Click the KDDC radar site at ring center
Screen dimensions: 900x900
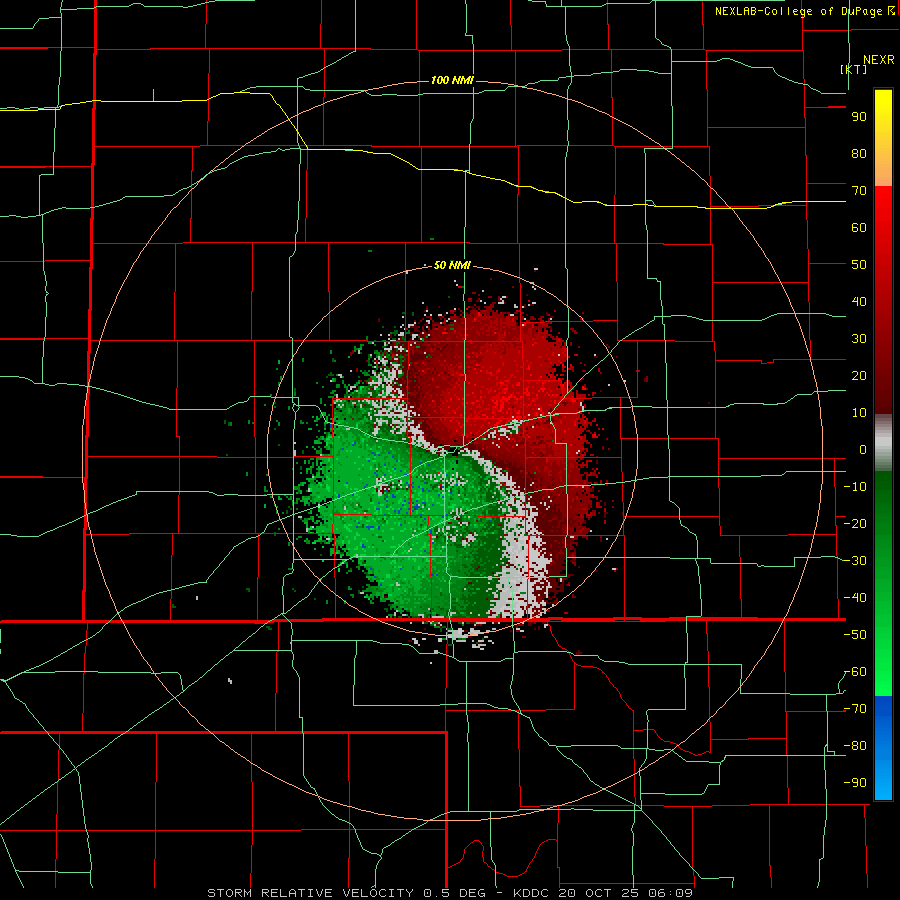pos(452,452)
